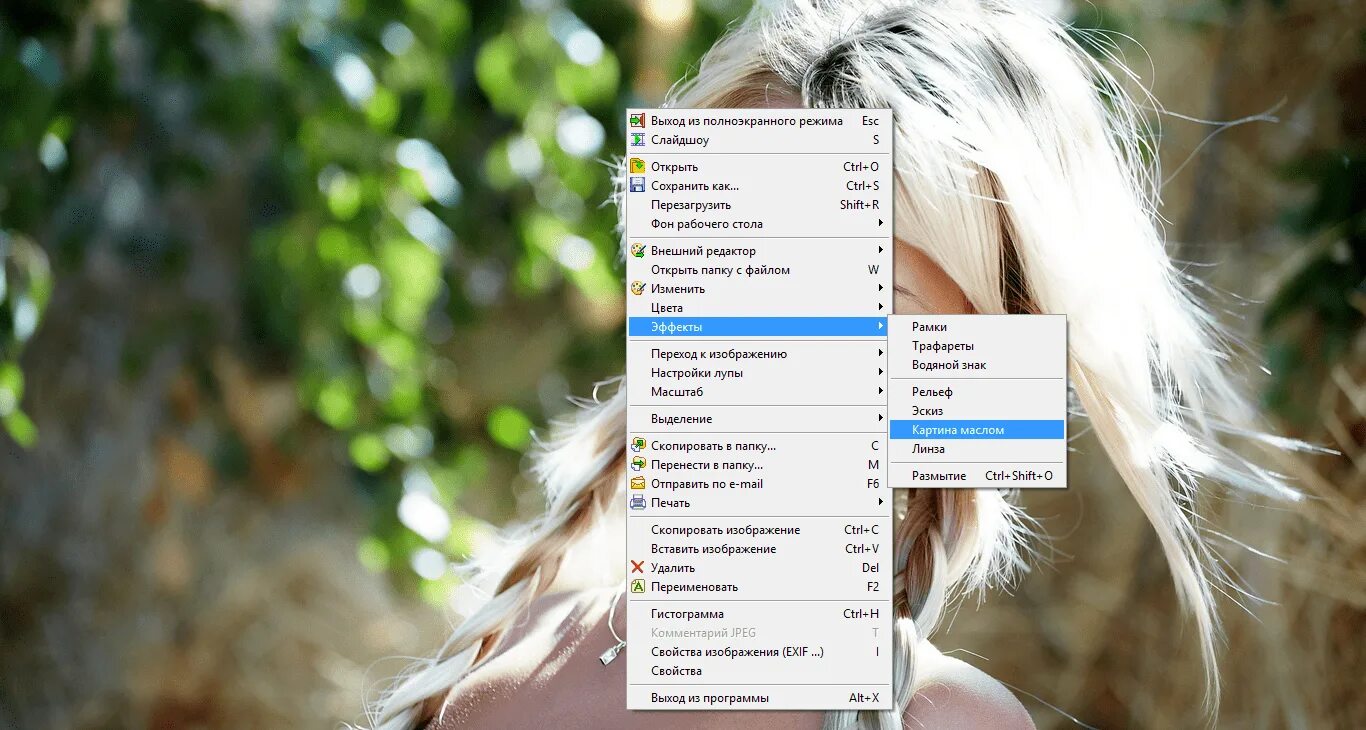
Task: Click the Изменить edit icon
Action: [637, 289]
